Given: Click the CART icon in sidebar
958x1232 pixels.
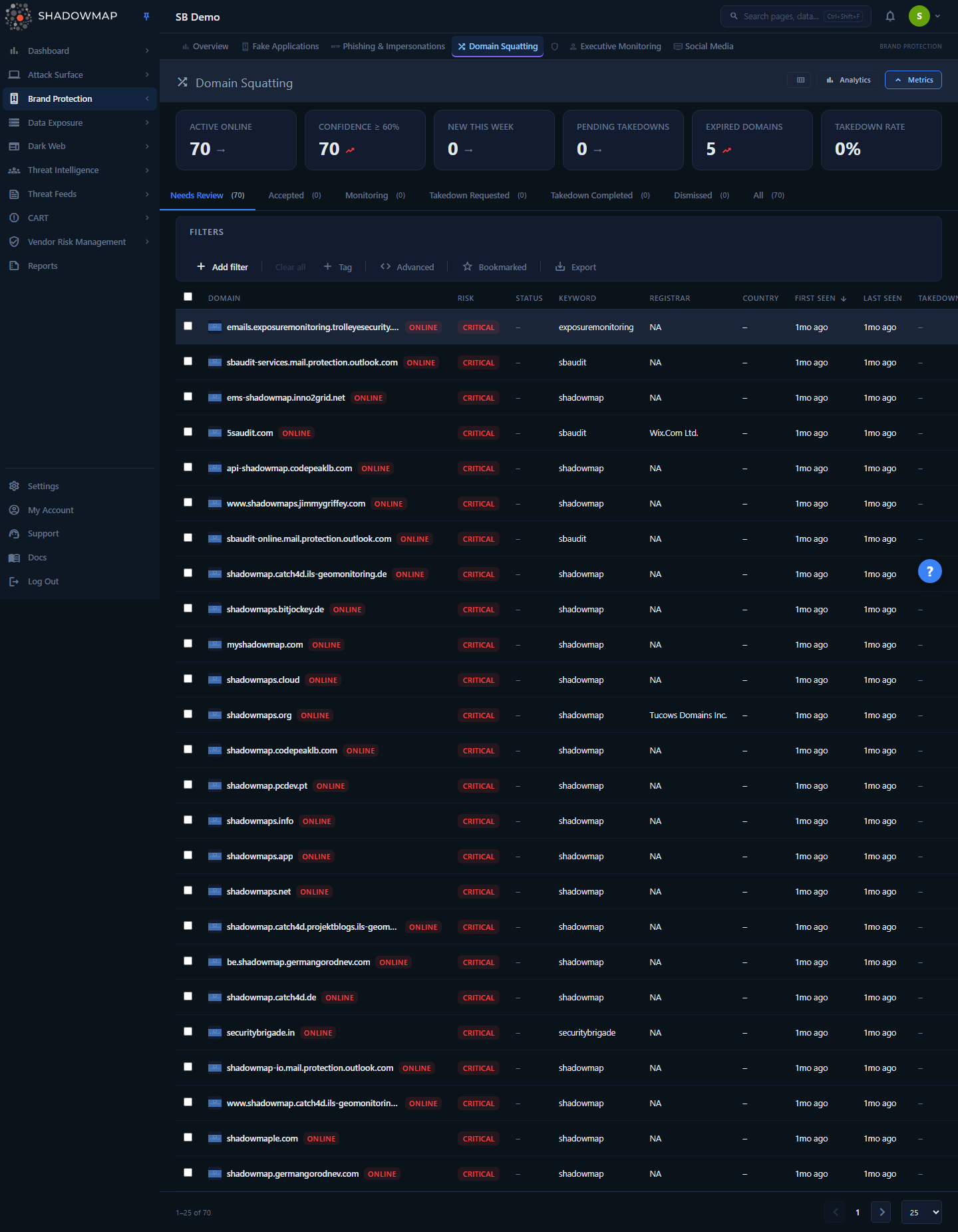Looking at the screenshot, I should click(x=14, y=218).
